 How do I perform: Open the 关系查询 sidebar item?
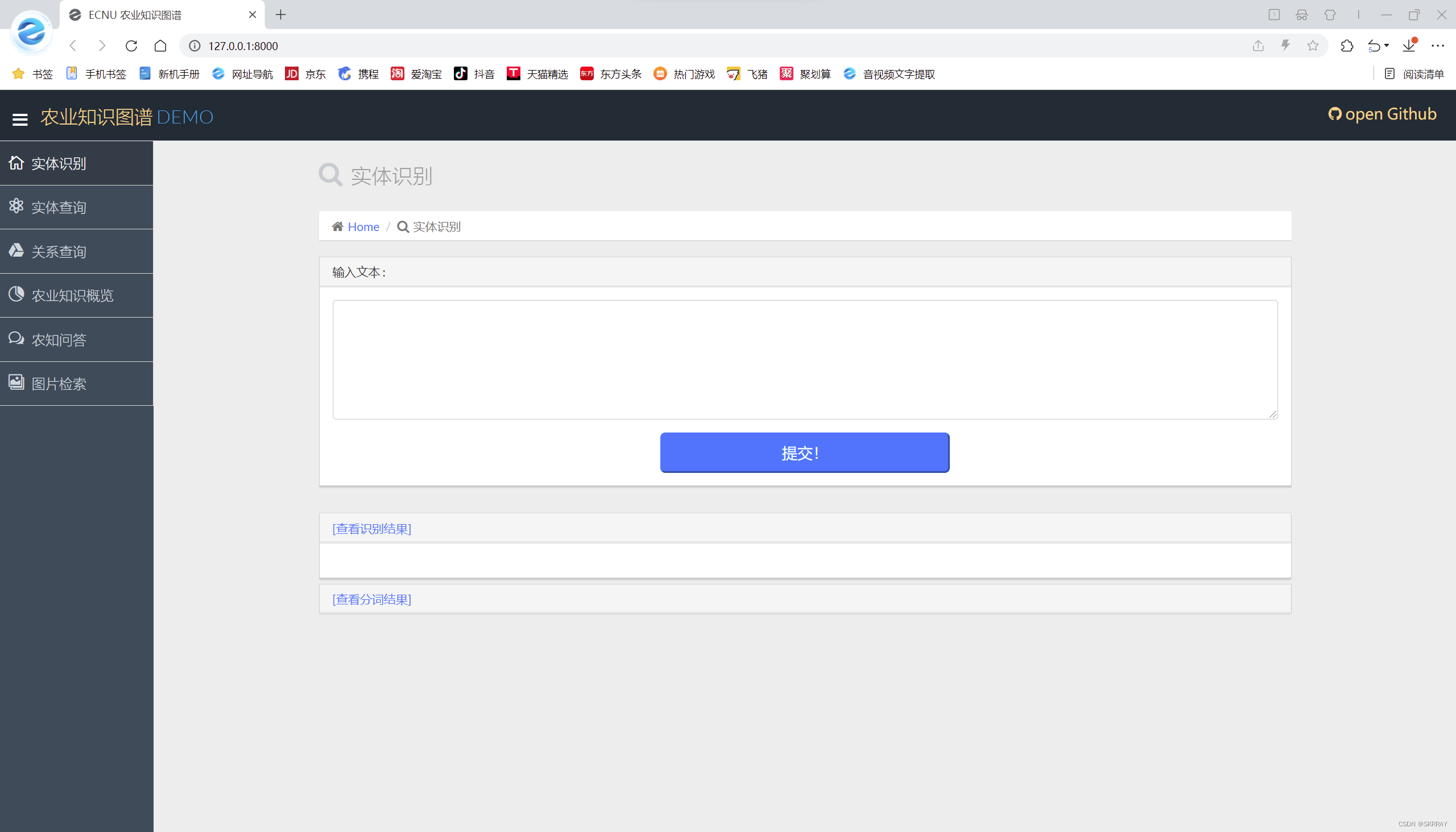59,252
